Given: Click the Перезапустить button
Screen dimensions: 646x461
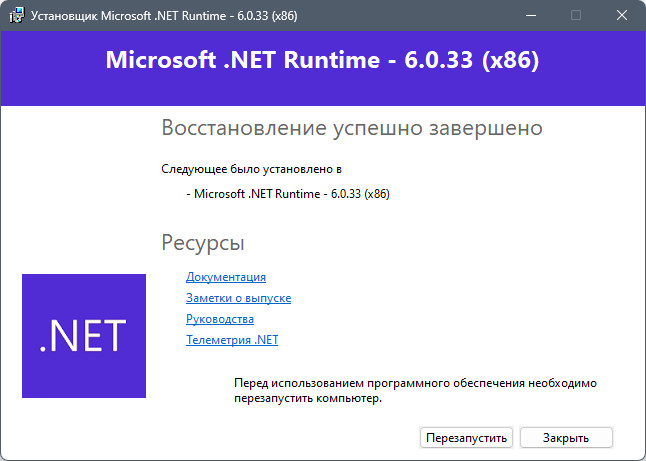Looking at the screenshot, I should pos(466,438).
